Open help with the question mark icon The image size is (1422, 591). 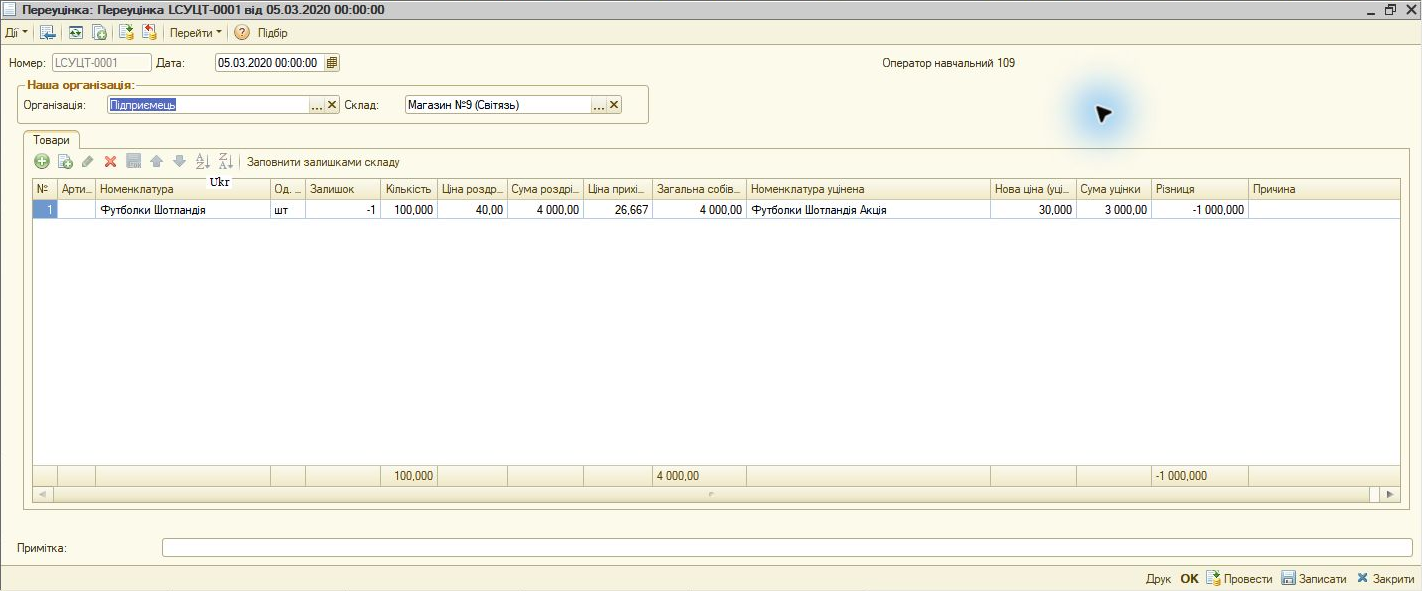tap(242, 33)
